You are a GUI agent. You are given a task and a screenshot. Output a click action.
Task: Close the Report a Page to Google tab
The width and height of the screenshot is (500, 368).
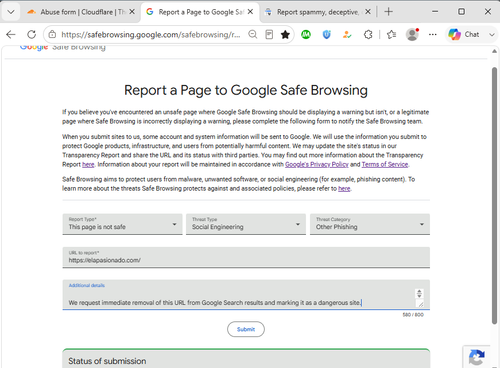(251, 12)
